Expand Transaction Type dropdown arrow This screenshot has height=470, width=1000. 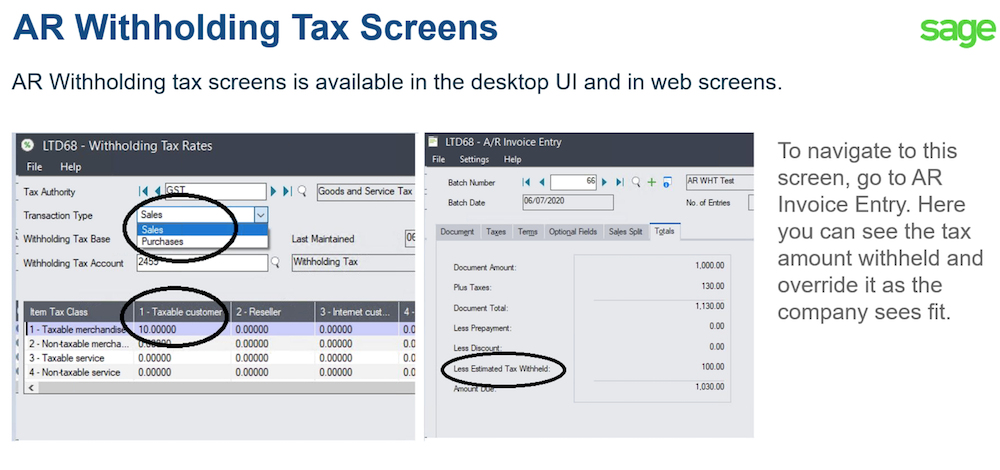pyautogui.click(x=261, y=215)
